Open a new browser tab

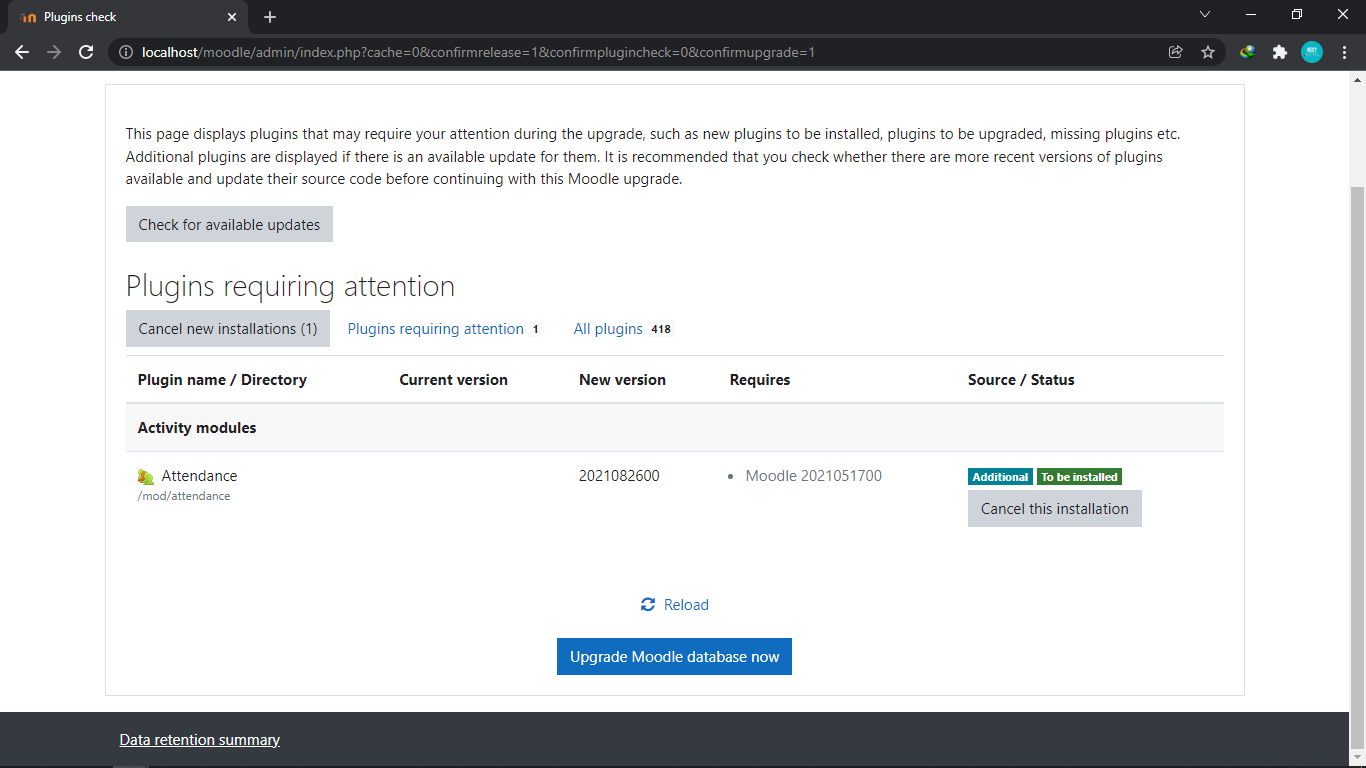[270, 17]
